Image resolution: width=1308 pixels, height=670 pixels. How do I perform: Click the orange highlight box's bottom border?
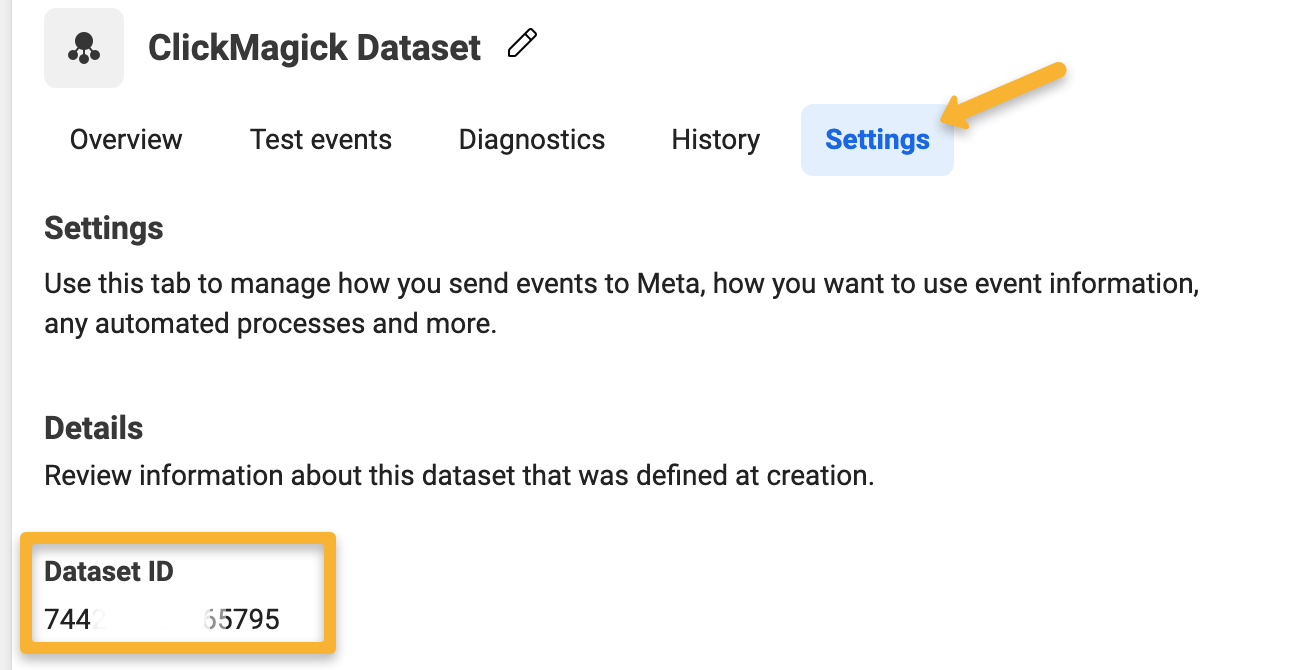click(x=177, y=648)
